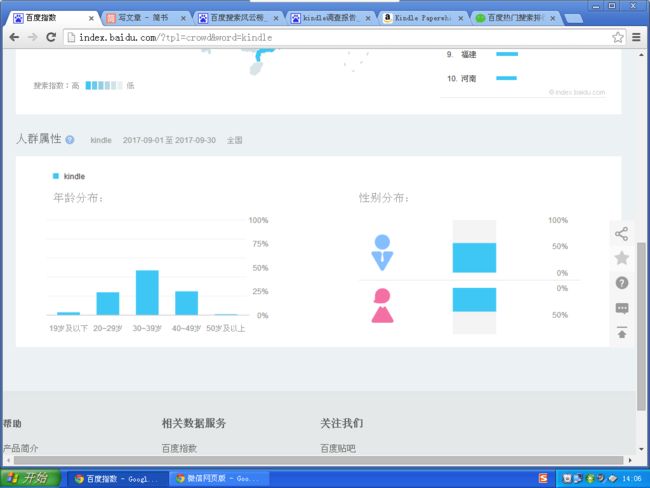Viewport: 650px width, 488px height.
Task: Click the browser forward arrow
Action: (x=32, y=37)
